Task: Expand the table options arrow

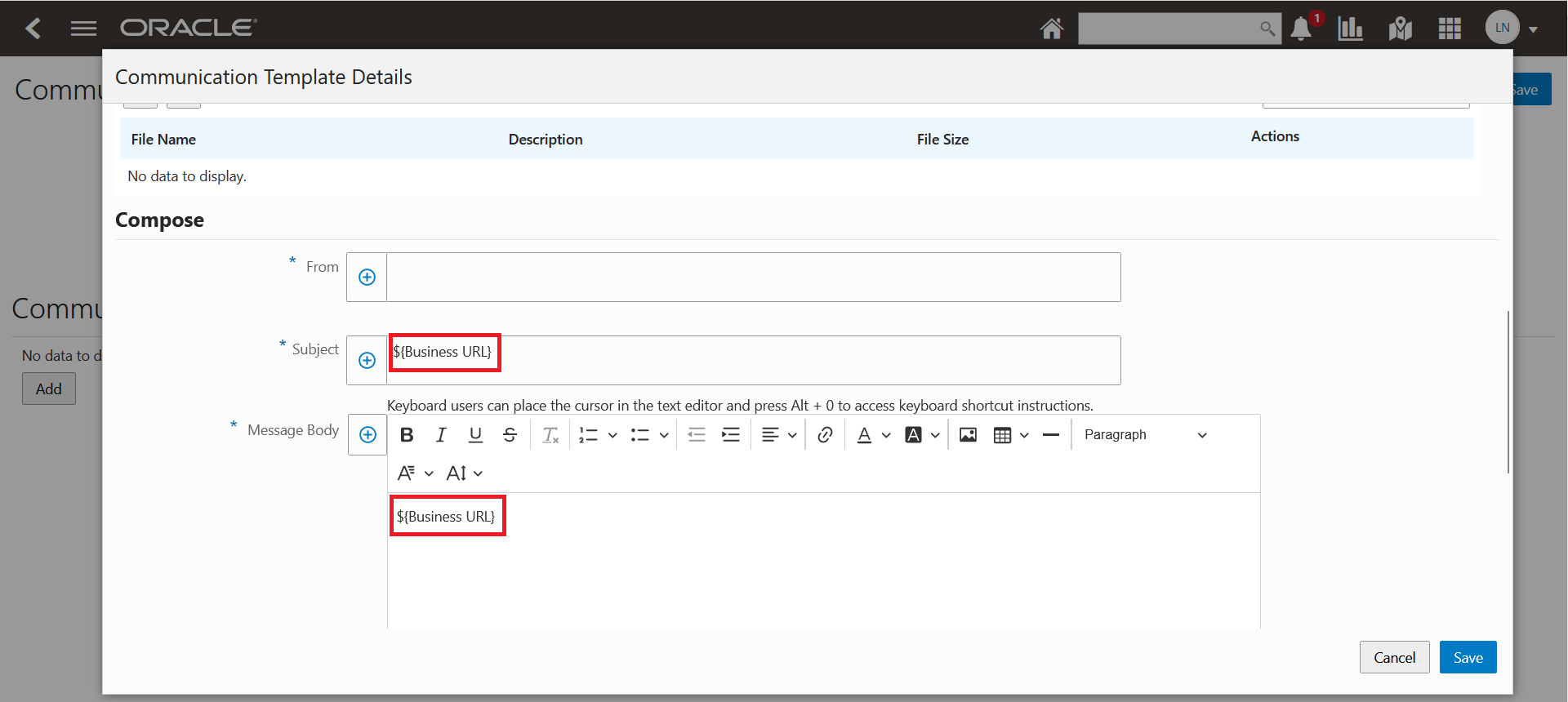Action: pyautogui.click(x=1024, y=435)
